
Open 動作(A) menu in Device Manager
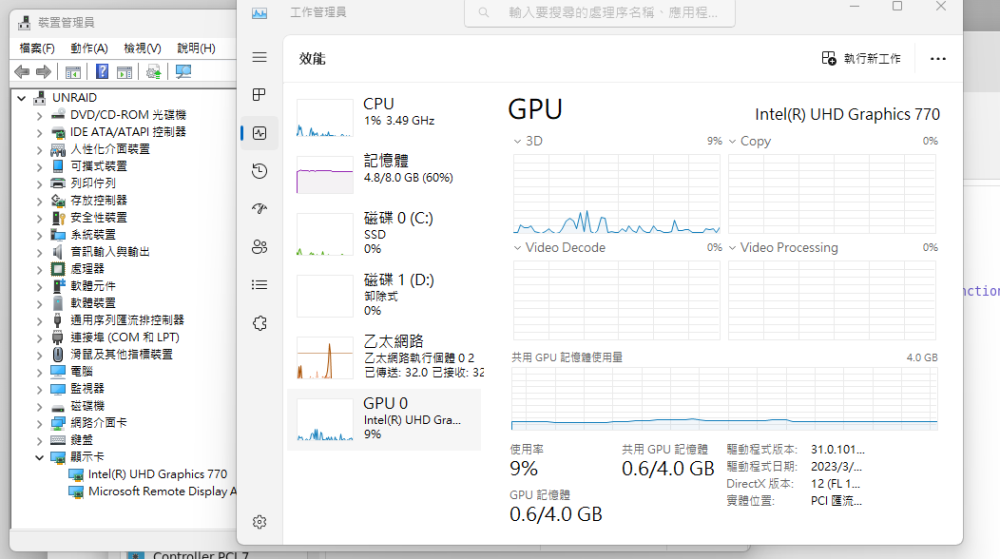pos(89,48)
